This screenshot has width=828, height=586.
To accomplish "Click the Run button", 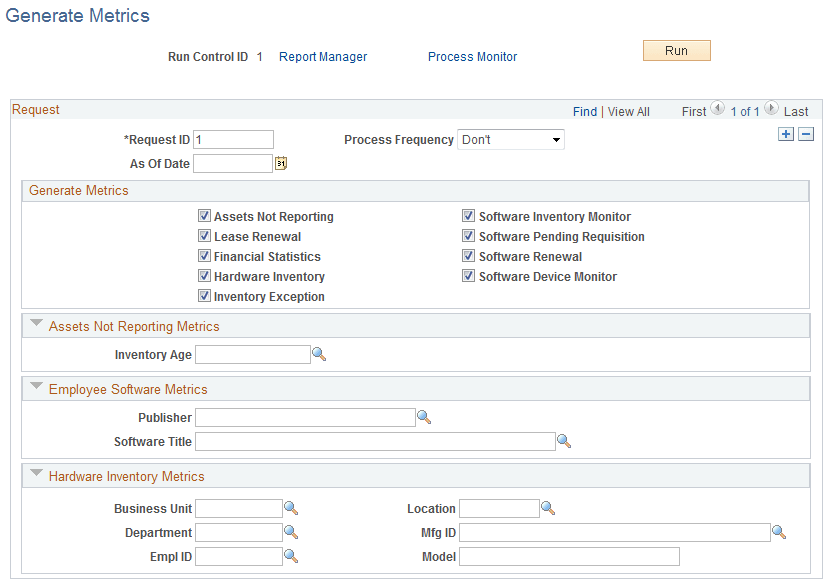I will pos(676,50).
